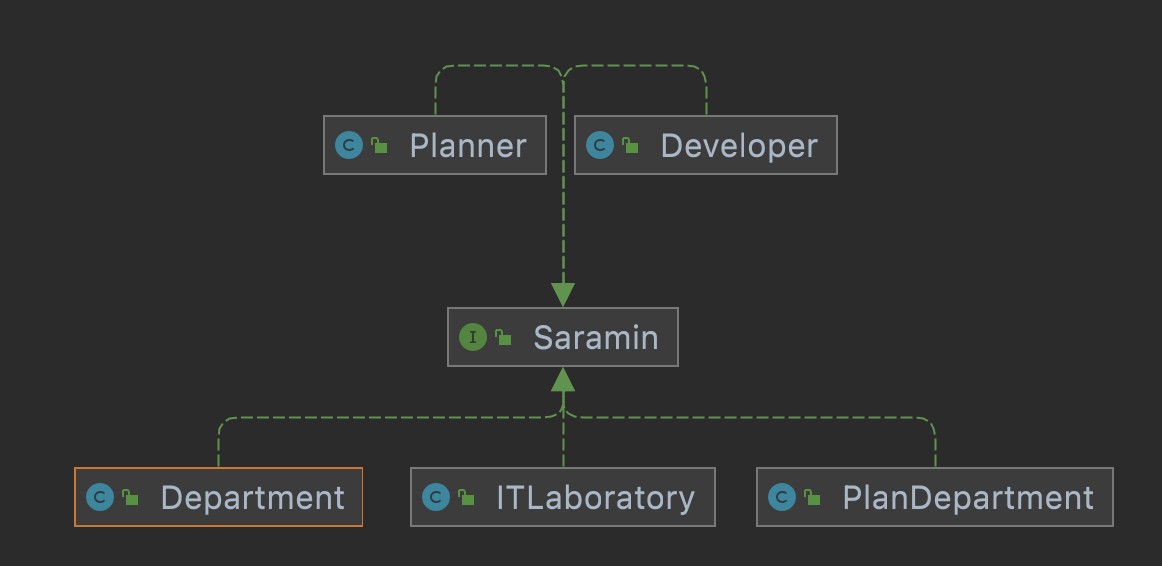Click the class icon on ITLaboratory

click(x=436, y=497)
